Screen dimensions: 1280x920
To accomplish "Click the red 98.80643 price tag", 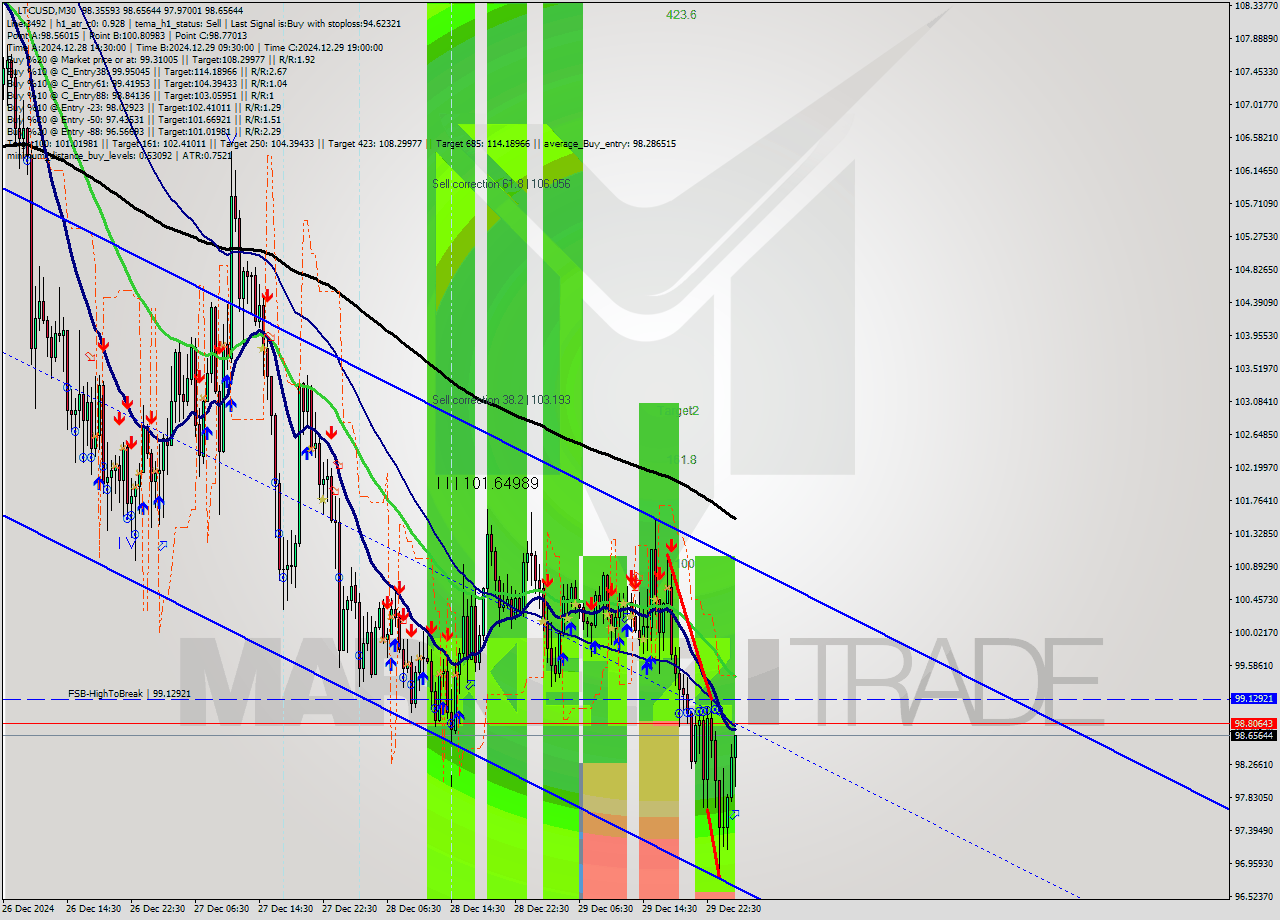I will 1254,723.
